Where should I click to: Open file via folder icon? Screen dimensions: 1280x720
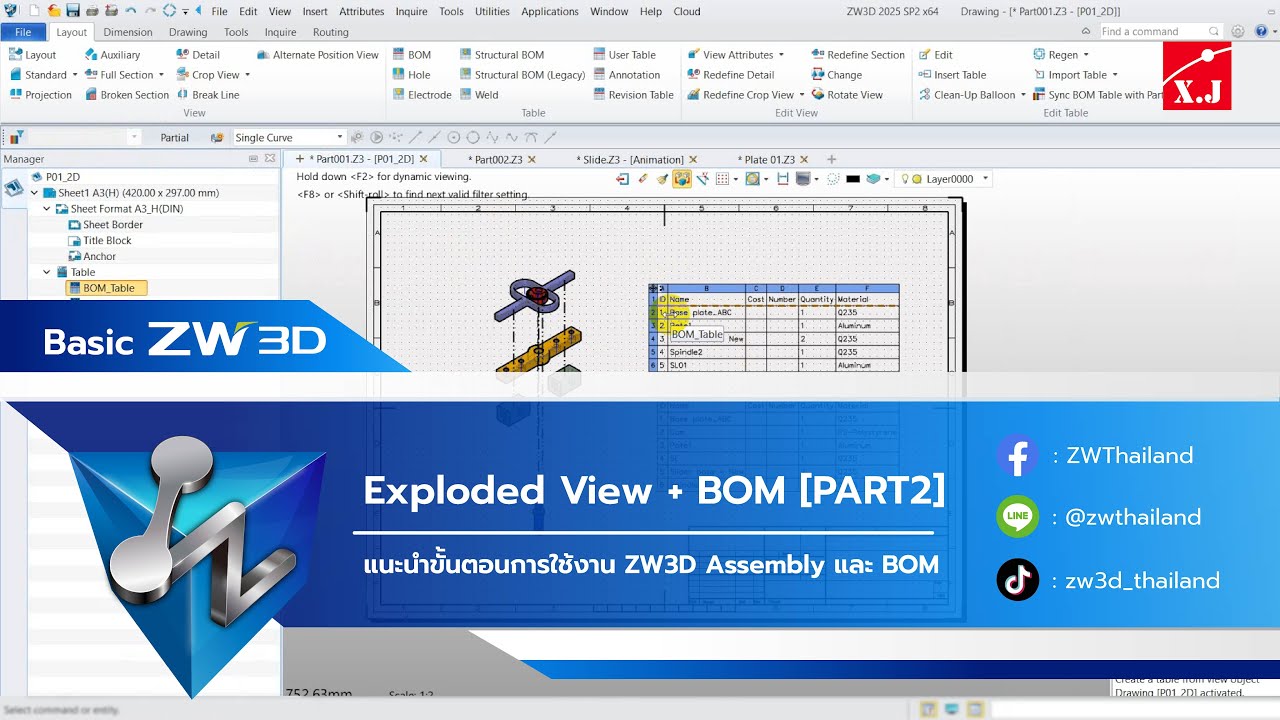[x=55, y=11]
